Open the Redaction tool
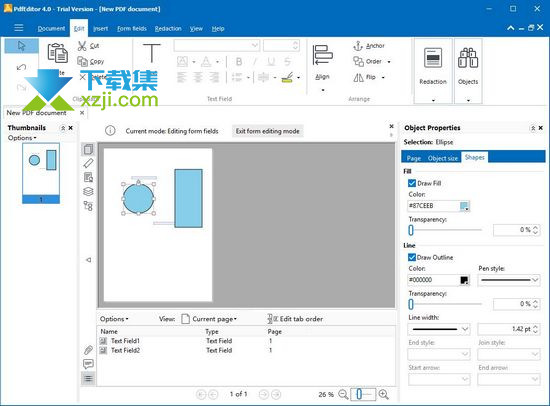The width and height of the screenshot is (550, 406). [433, 71]
